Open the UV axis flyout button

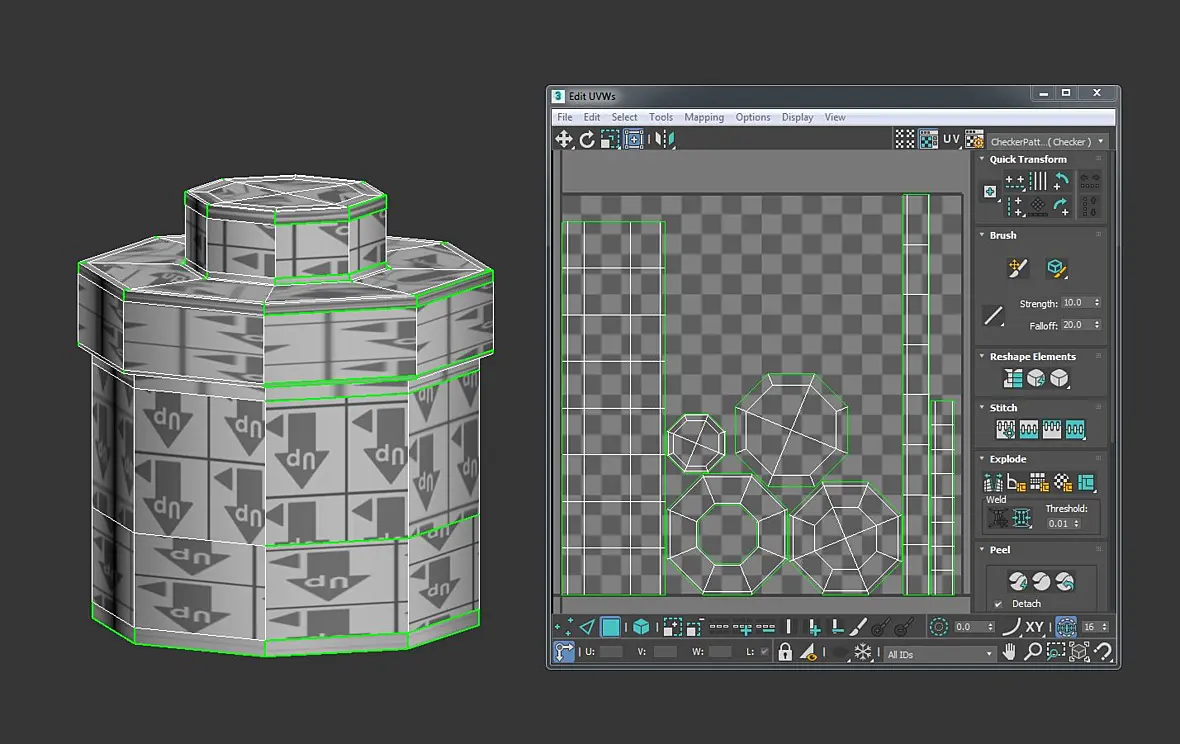952,139
